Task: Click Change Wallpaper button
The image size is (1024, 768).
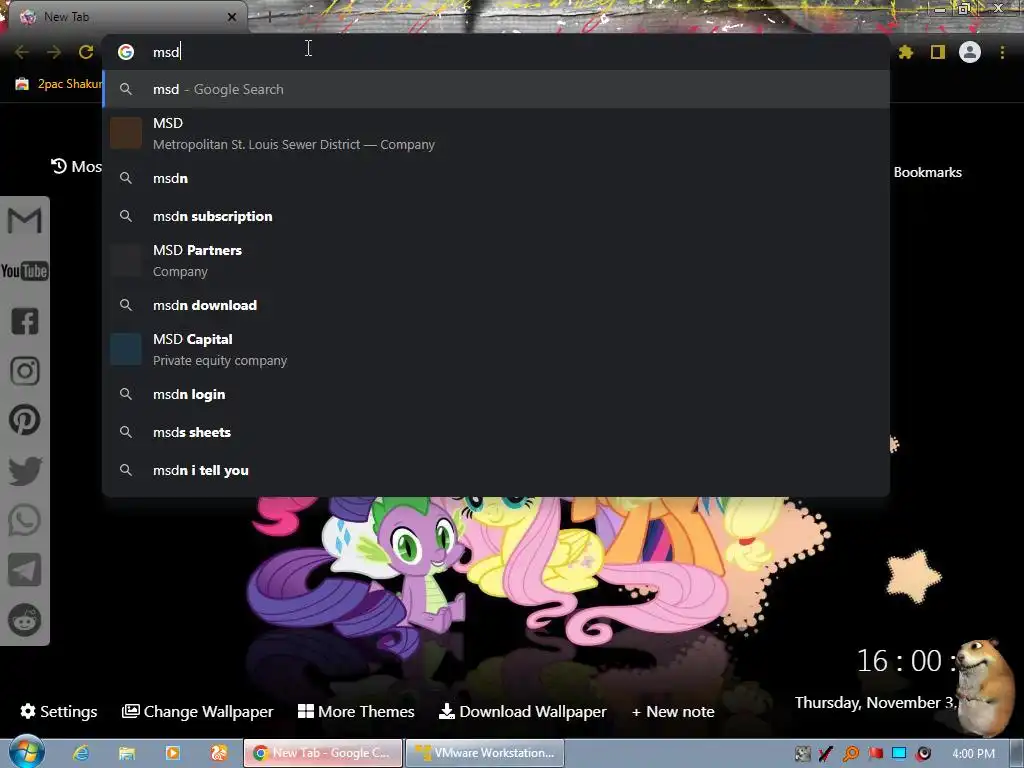Action: [x=197, y=711]
